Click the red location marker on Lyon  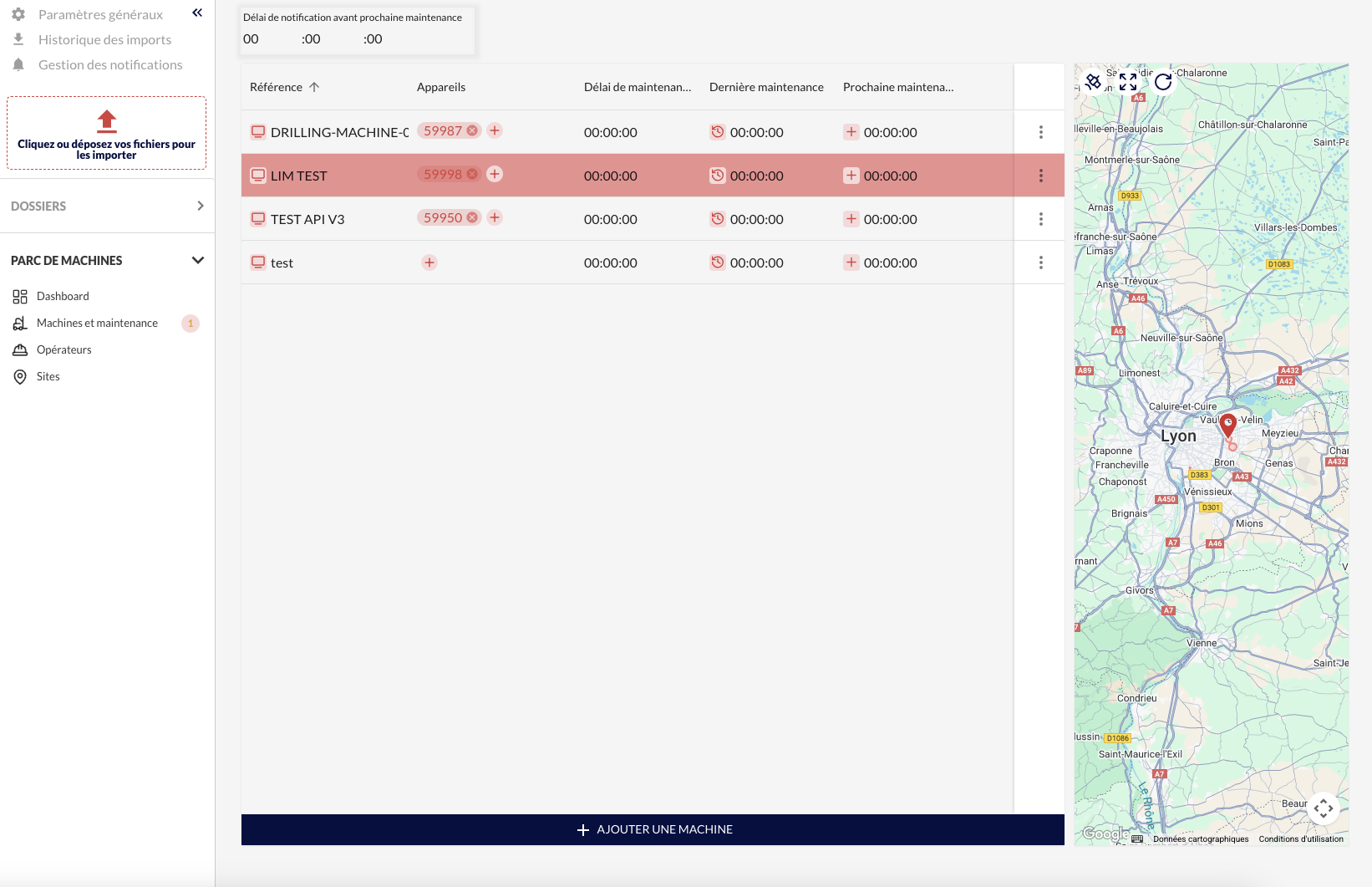click(1228, 424)
